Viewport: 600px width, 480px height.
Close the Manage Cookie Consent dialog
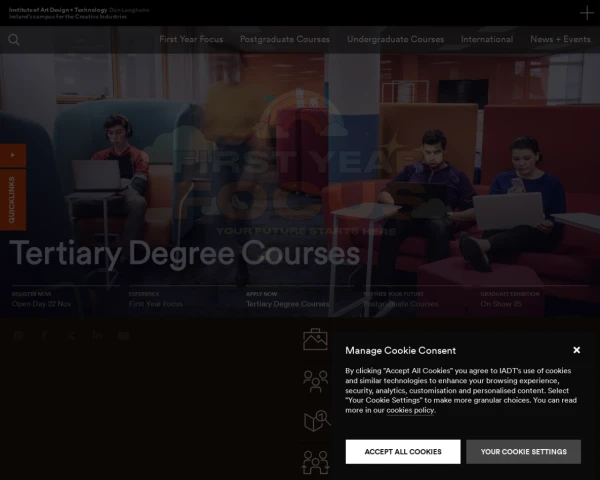click(x=577, y=350)
